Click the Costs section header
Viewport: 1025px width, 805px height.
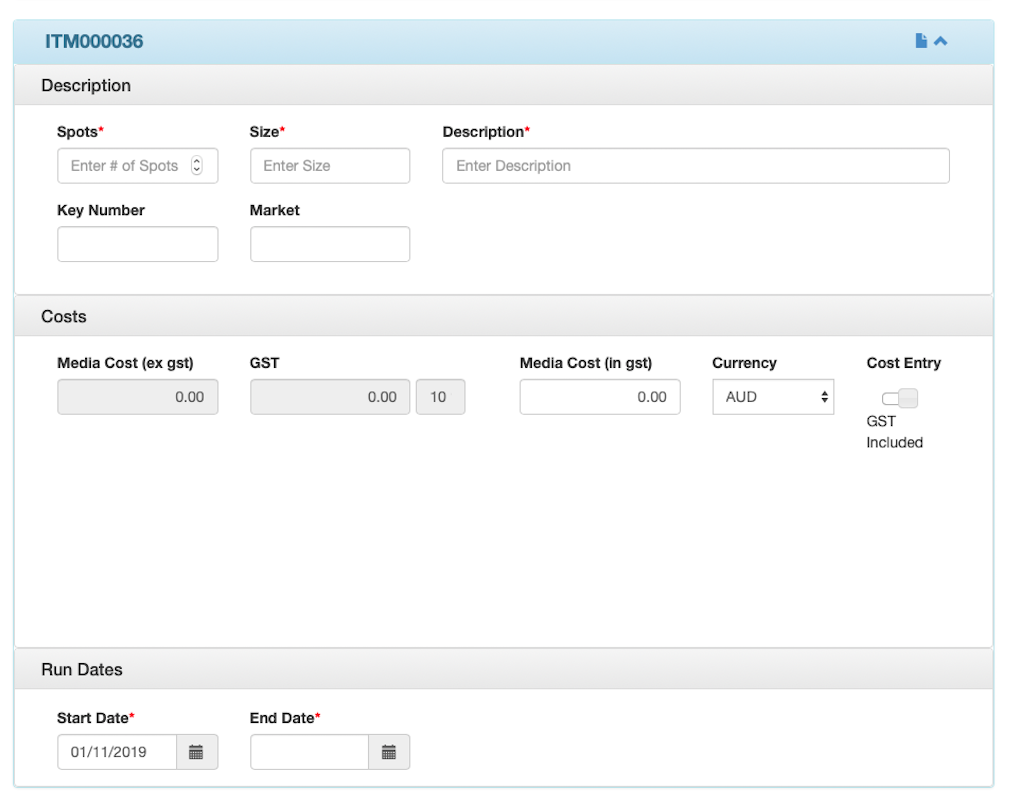click(64, 316)
